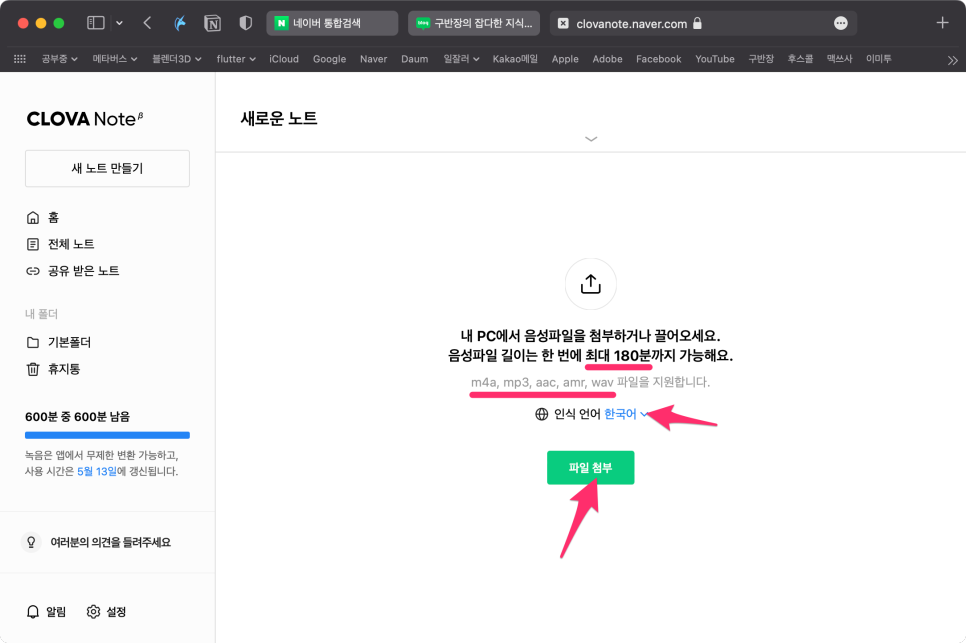Open 기본폴더 folder
966x643 pixels.
tap(59, 342)
